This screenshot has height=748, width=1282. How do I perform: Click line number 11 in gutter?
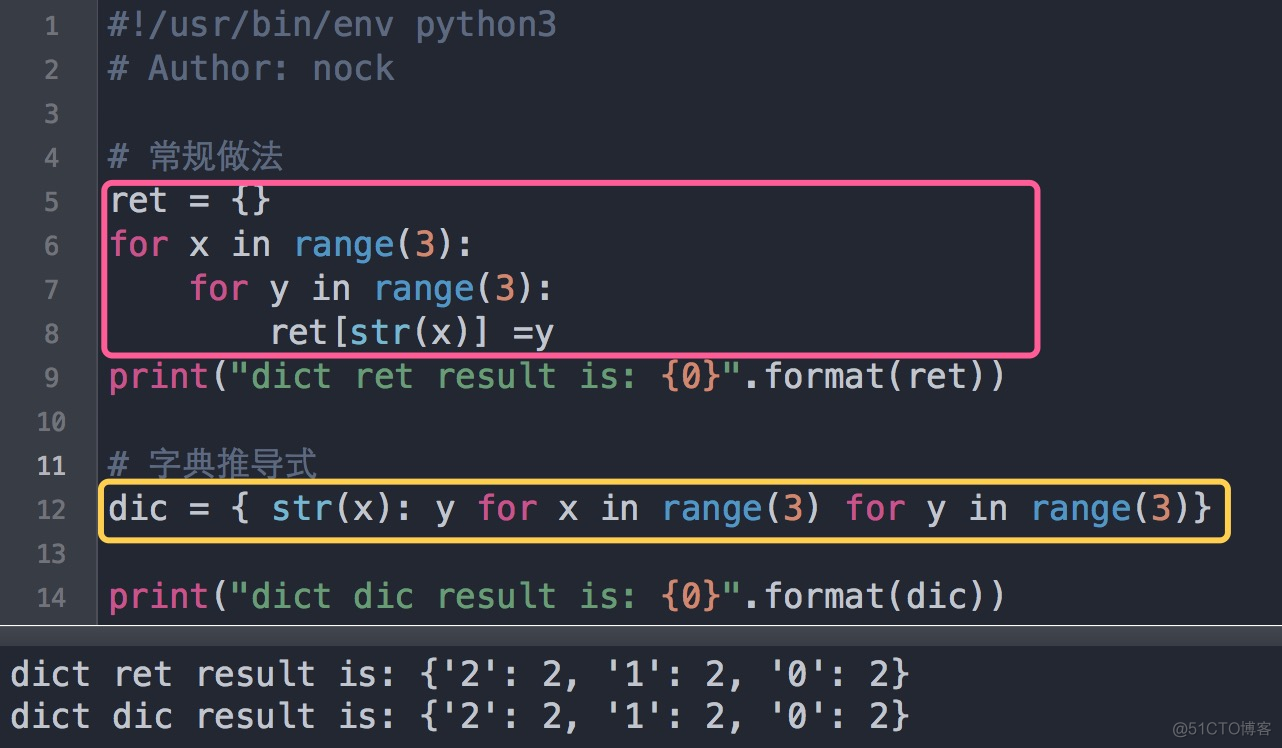click(x=50, y=466)
